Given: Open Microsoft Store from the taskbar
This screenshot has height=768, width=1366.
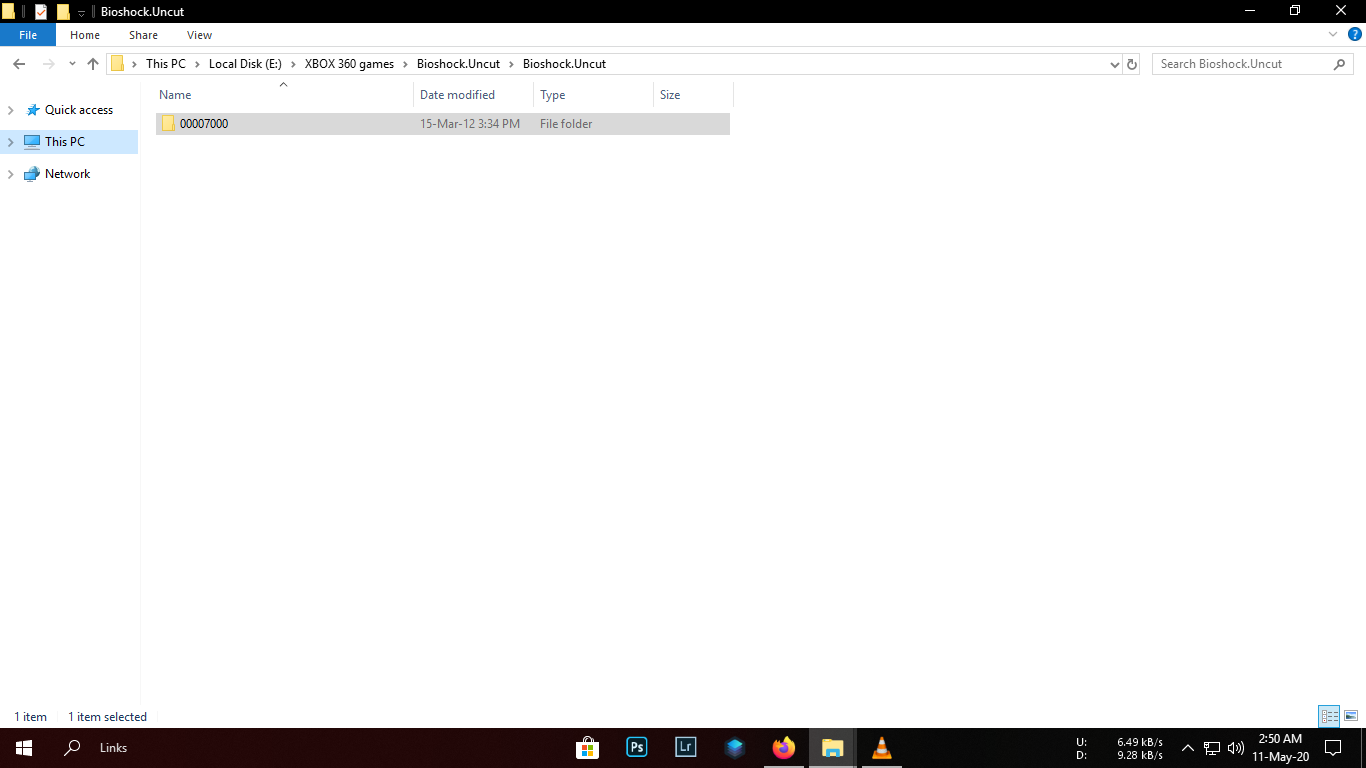Looking at the screenshot, I should tap(588, 748).
